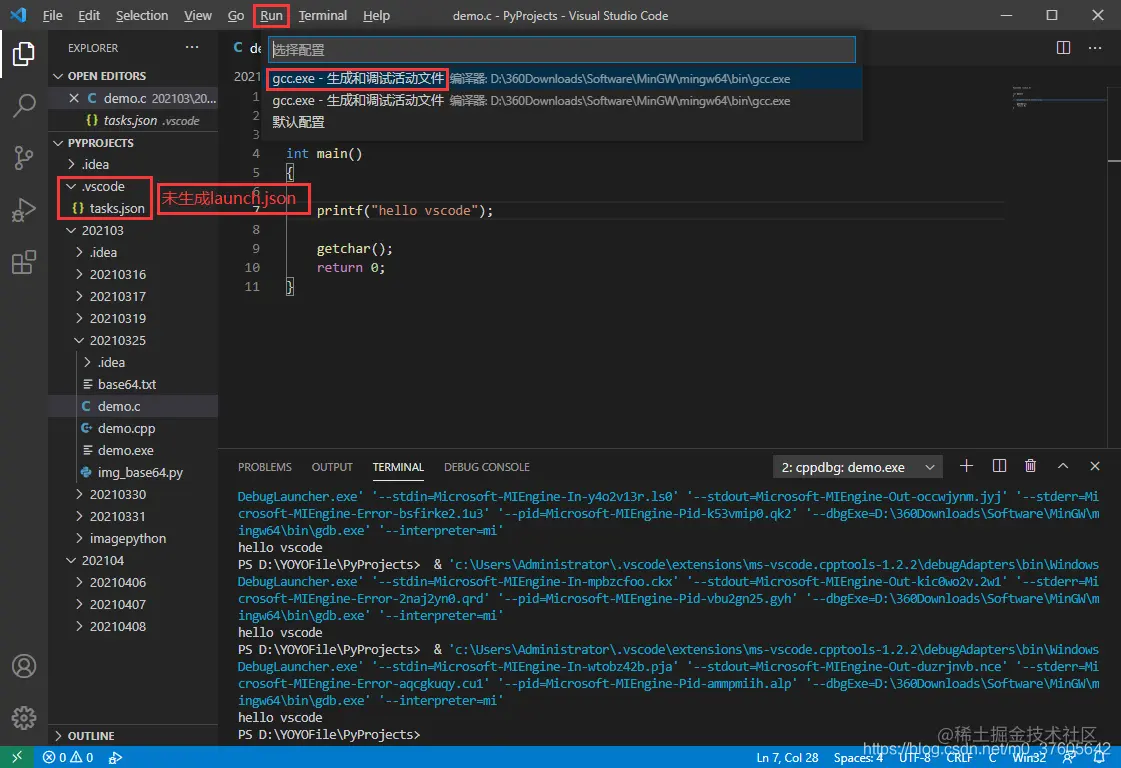The height and width of the screenshot is (768, 1121).
Task: Open the Selection menu
Action: pos(142,16)
